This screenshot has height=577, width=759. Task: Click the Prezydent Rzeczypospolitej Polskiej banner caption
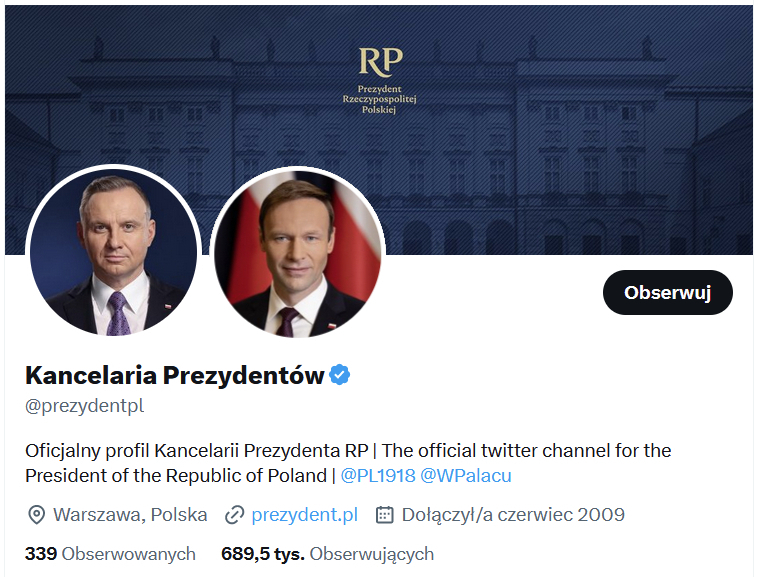click(380, 99)
